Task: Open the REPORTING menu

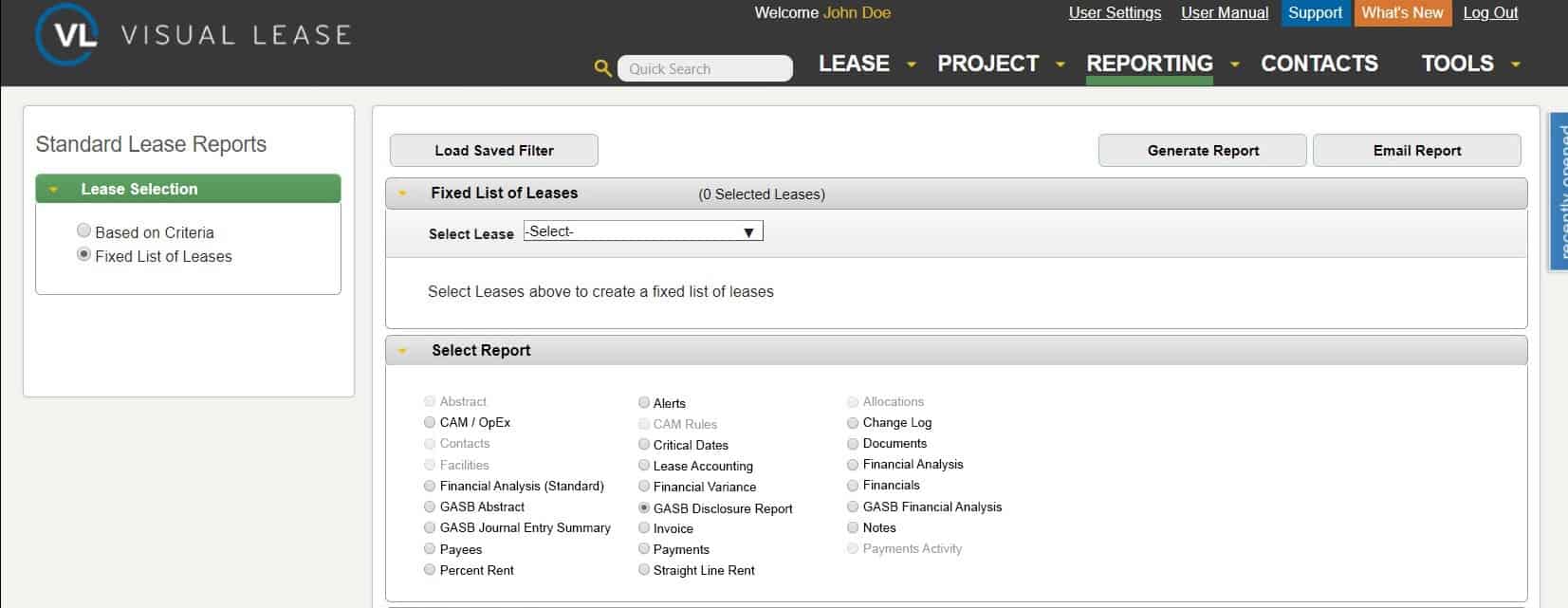Action: pos(1150,64)
